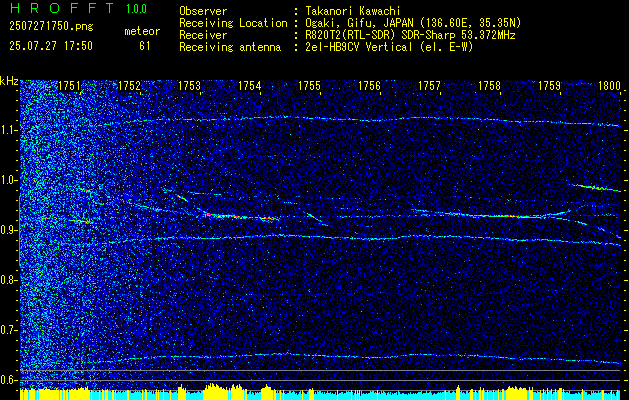
Task: Click the 1758 time axis marker
Action: tap(489, 86)
